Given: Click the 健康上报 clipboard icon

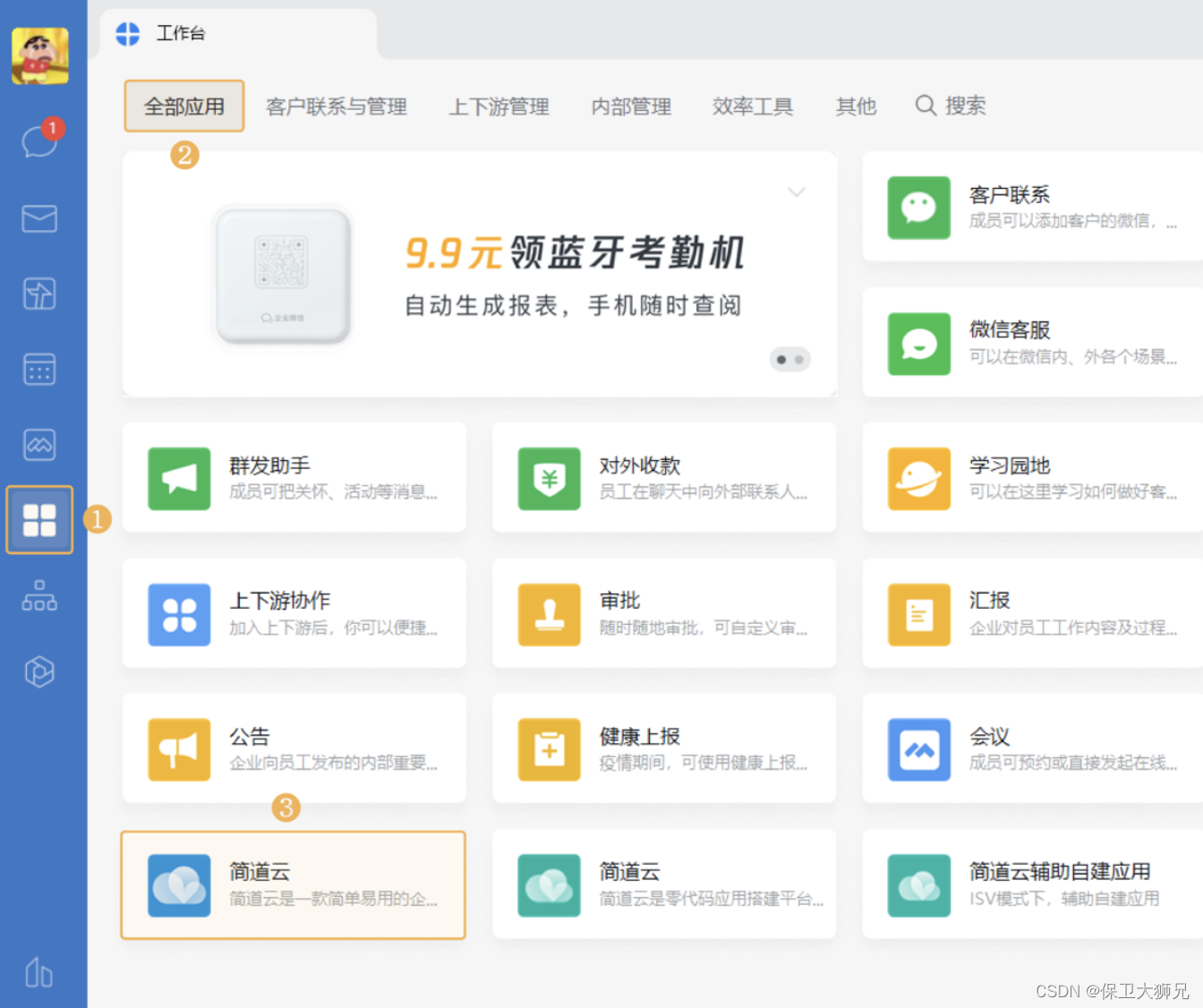Looking at the screenshot, I should point(550,749).
